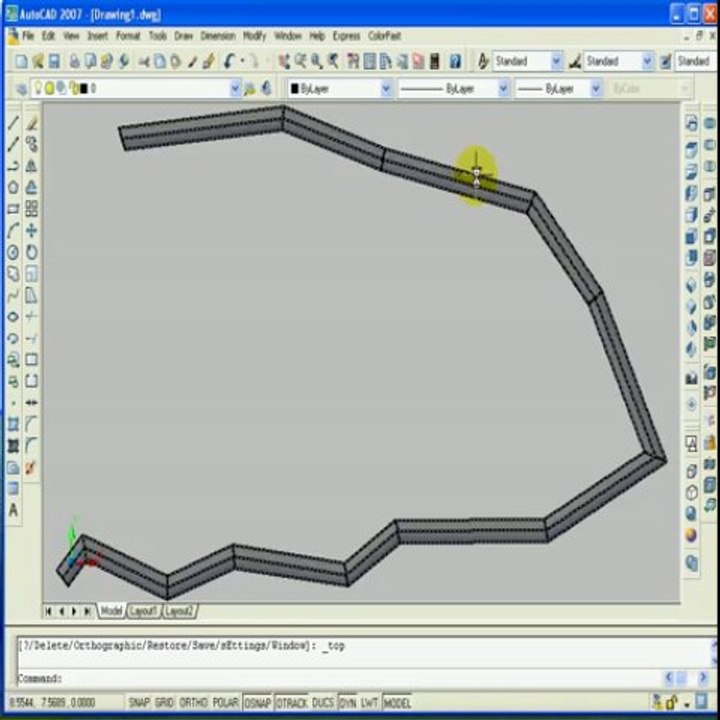
Task: Click the New drawing icon
Action: [x=21, y=61]
